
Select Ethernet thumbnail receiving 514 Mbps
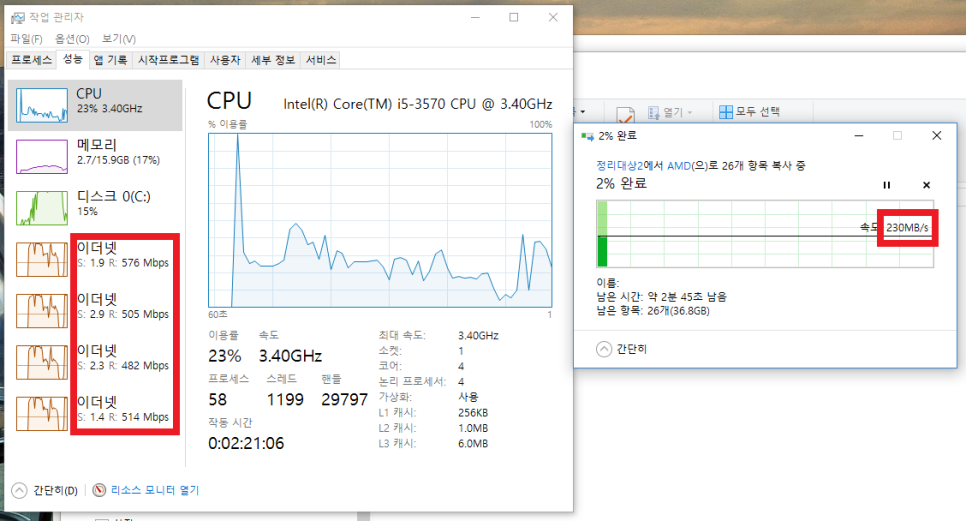42,413
